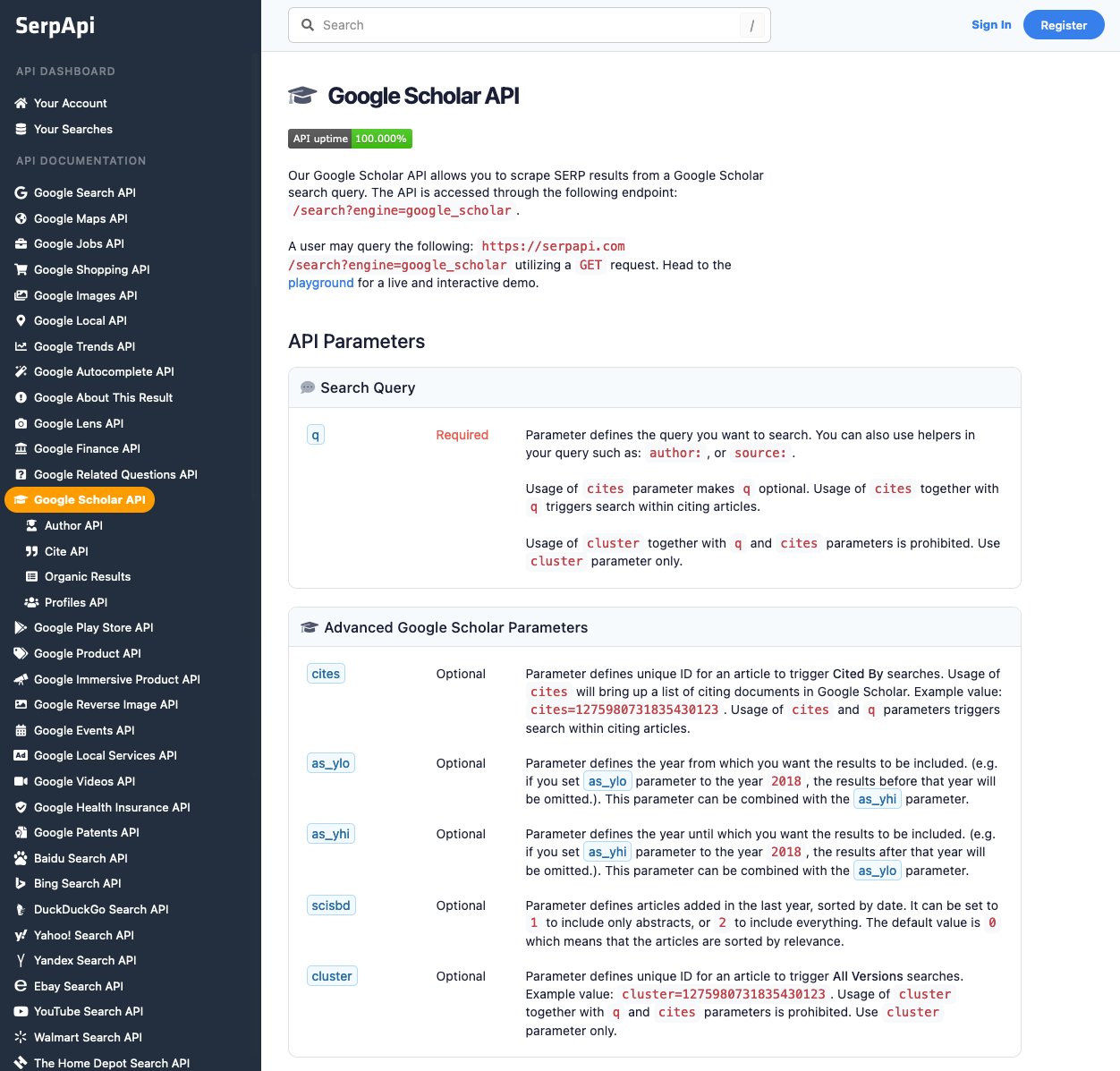
Task: Click the chart icon for Google Trends API
Action: (x=21, y=346)
